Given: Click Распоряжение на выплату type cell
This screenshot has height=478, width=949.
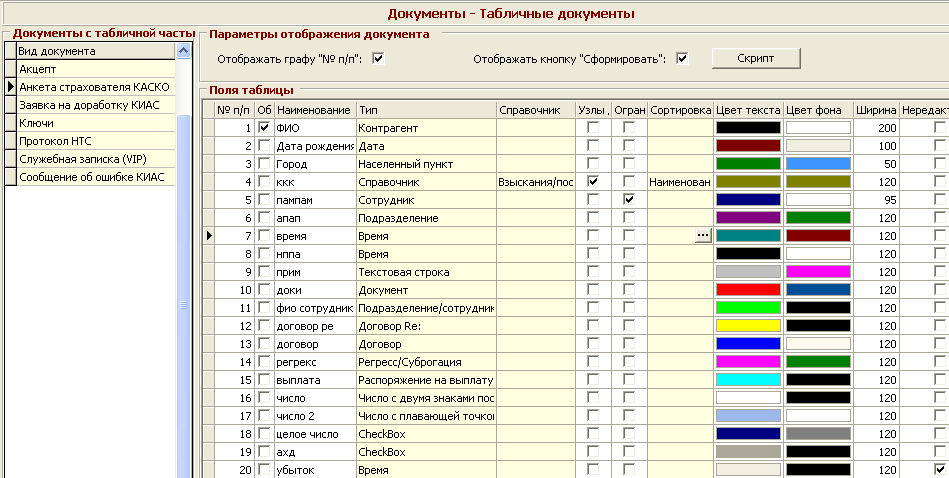Looking at the screenshot, I should [426, 380].
